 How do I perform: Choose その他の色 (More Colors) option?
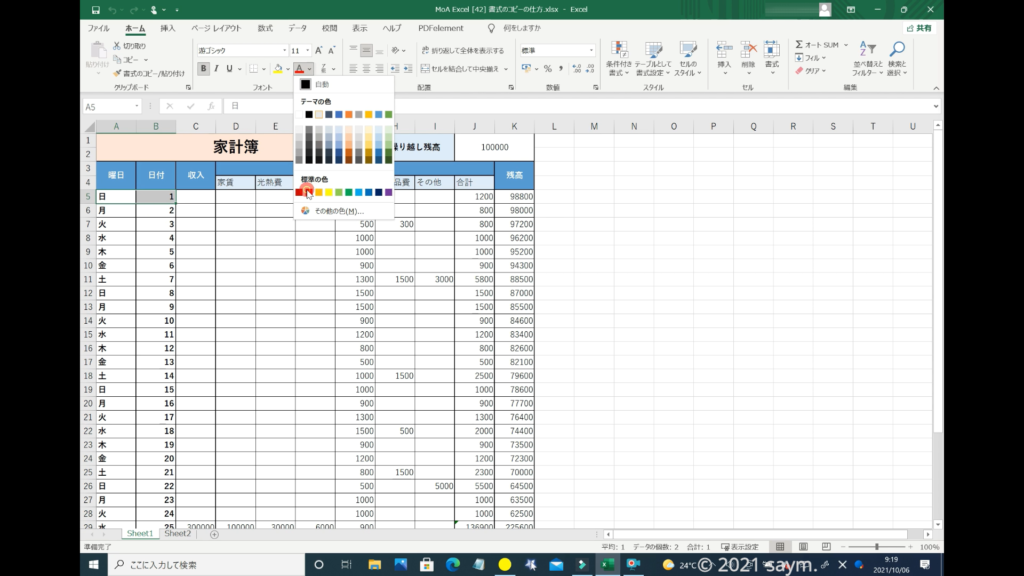click(x=336, y=211)
